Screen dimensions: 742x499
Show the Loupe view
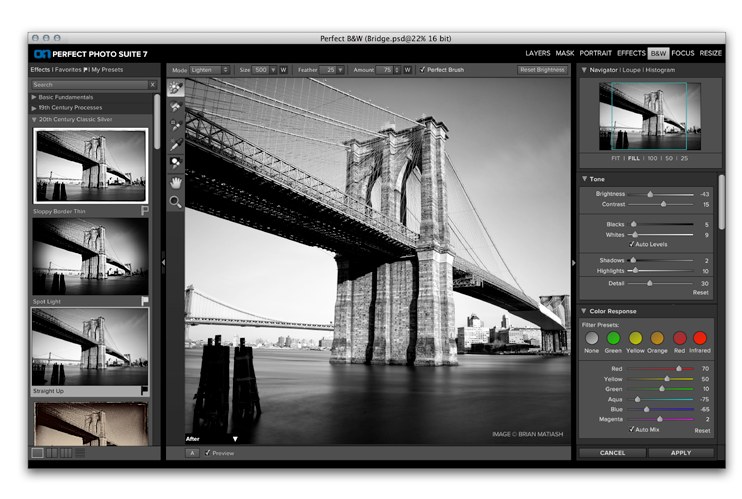click(x=631, y=70)
